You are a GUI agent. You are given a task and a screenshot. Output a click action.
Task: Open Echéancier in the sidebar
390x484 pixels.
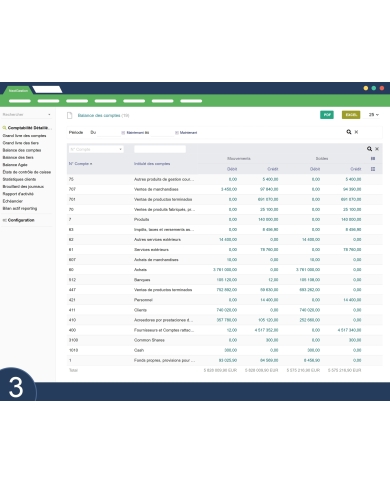pyautogui.click(x=13, y=201)
